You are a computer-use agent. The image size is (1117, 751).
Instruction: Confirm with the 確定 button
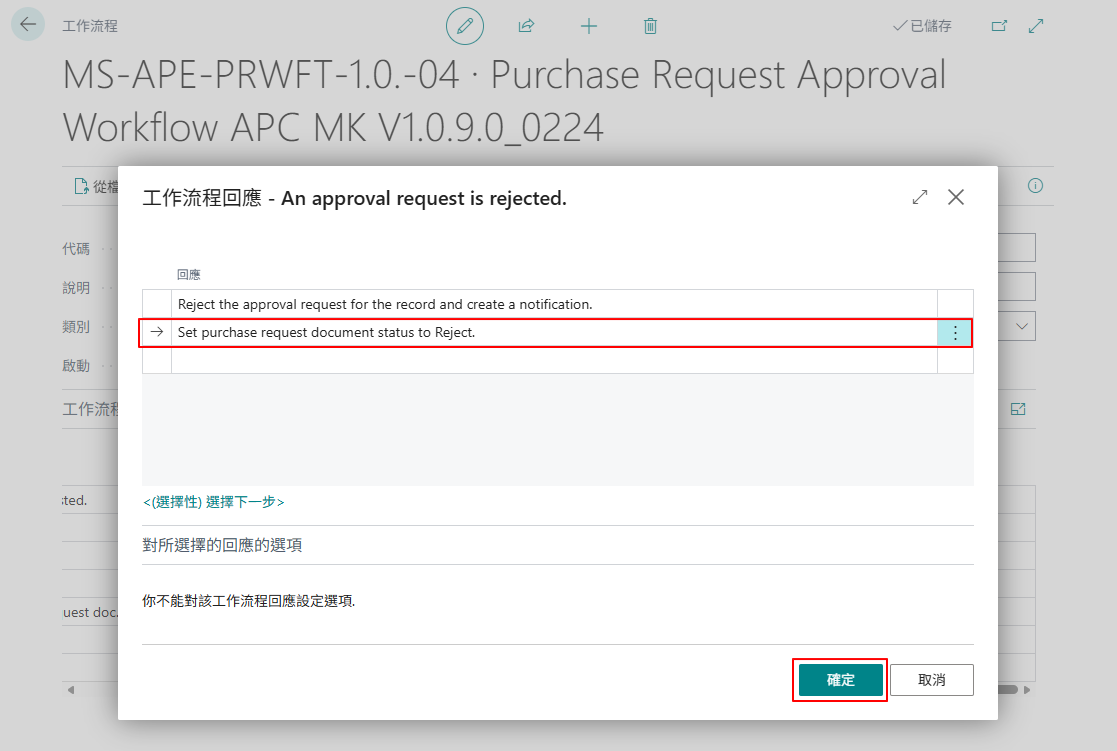841,680
